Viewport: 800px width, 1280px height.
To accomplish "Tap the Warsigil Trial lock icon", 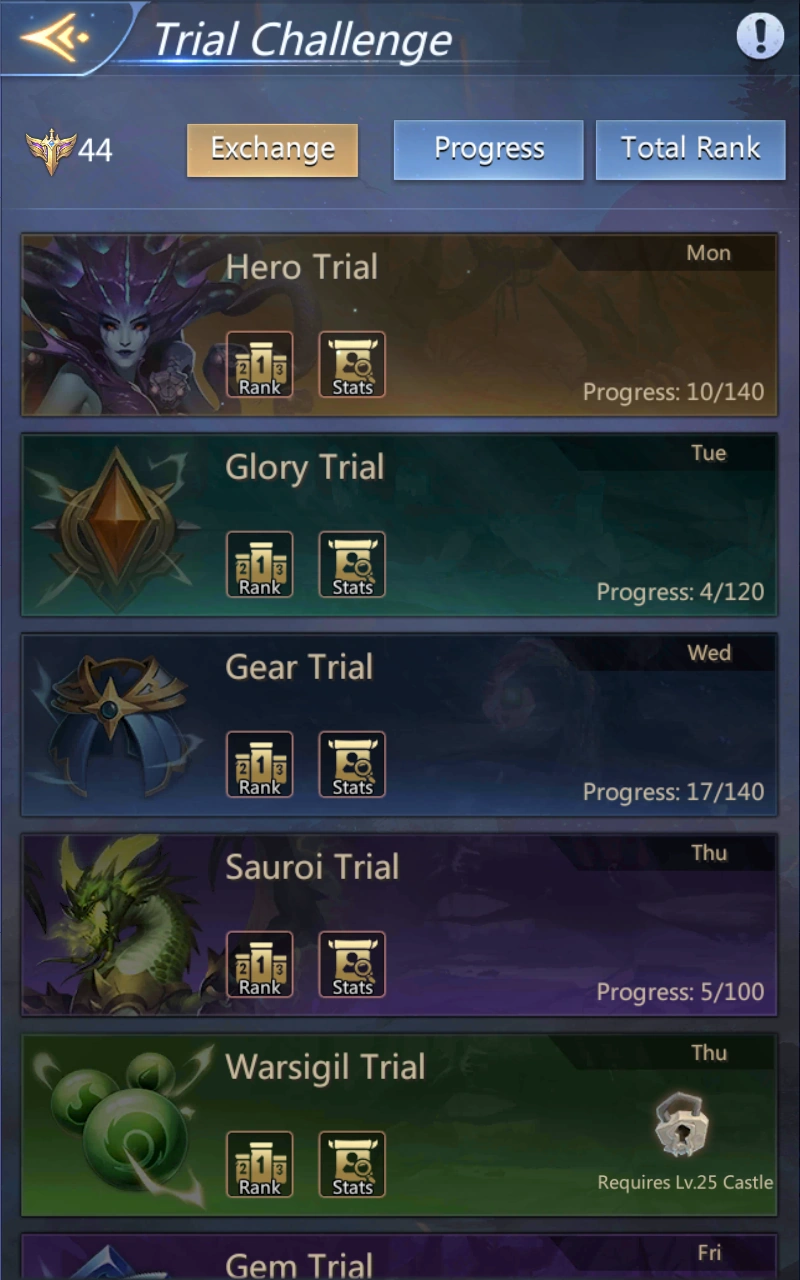I will [684, 1126].
